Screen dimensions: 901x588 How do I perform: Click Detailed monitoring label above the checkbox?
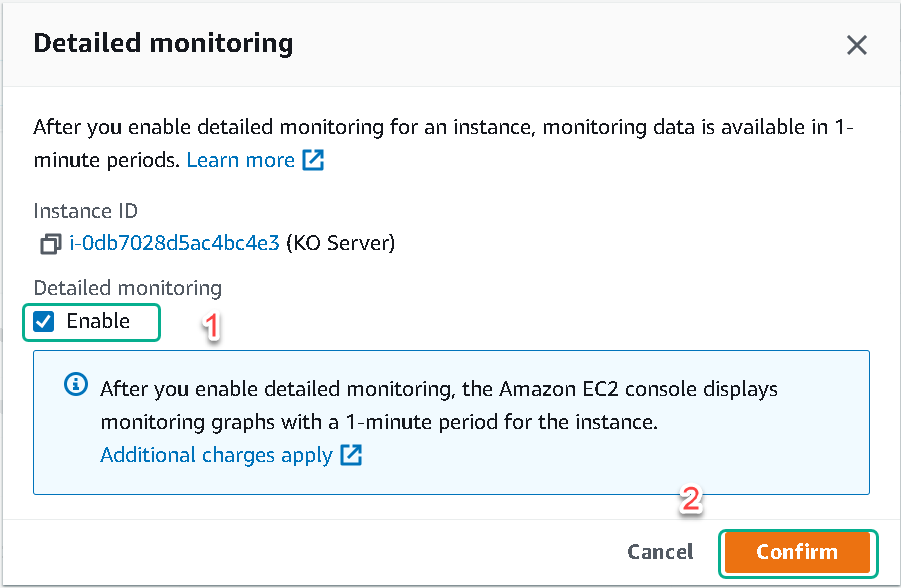click(128, 287)
